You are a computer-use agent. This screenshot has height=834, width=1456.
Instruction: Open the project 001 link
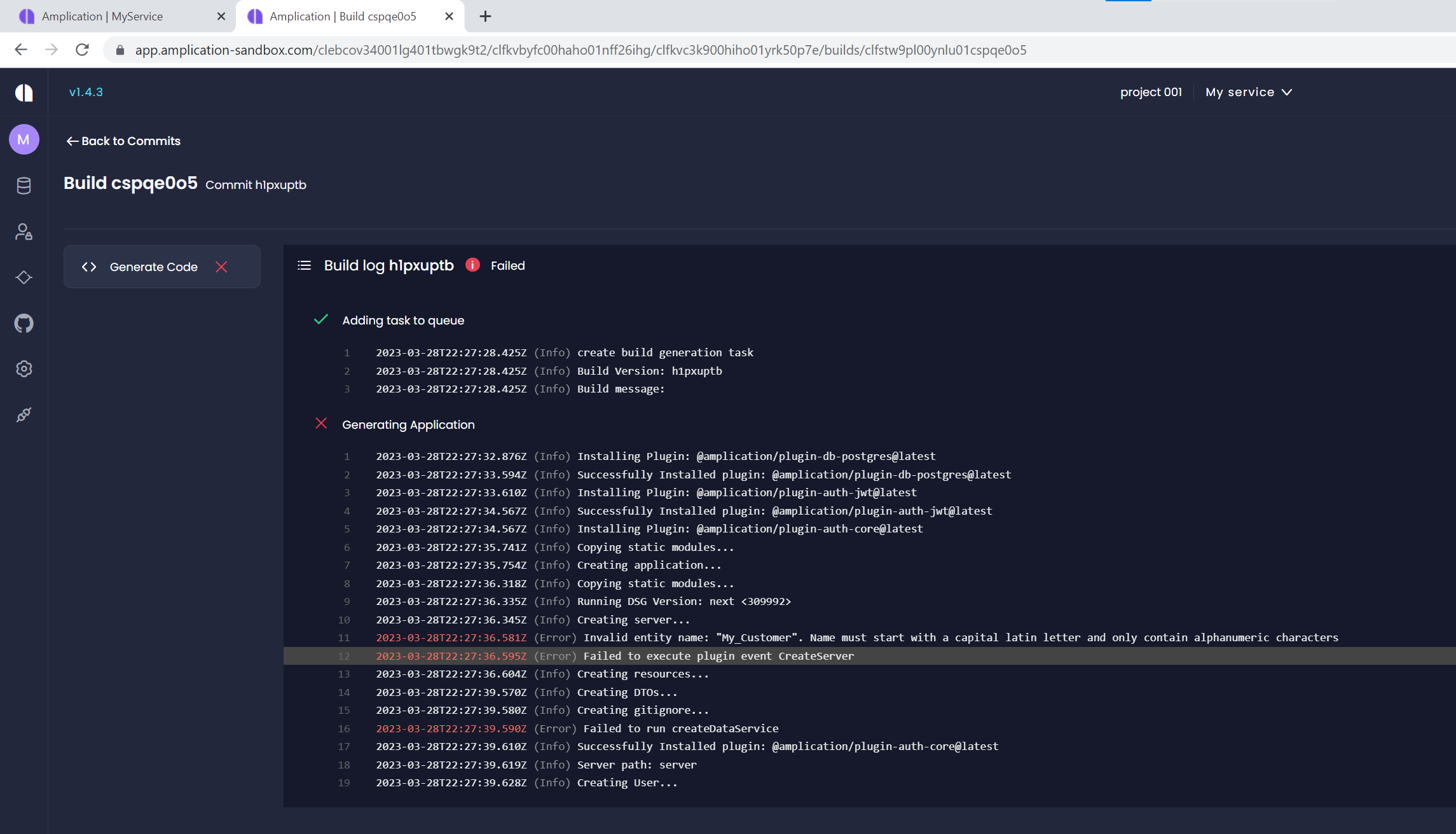1151,92
